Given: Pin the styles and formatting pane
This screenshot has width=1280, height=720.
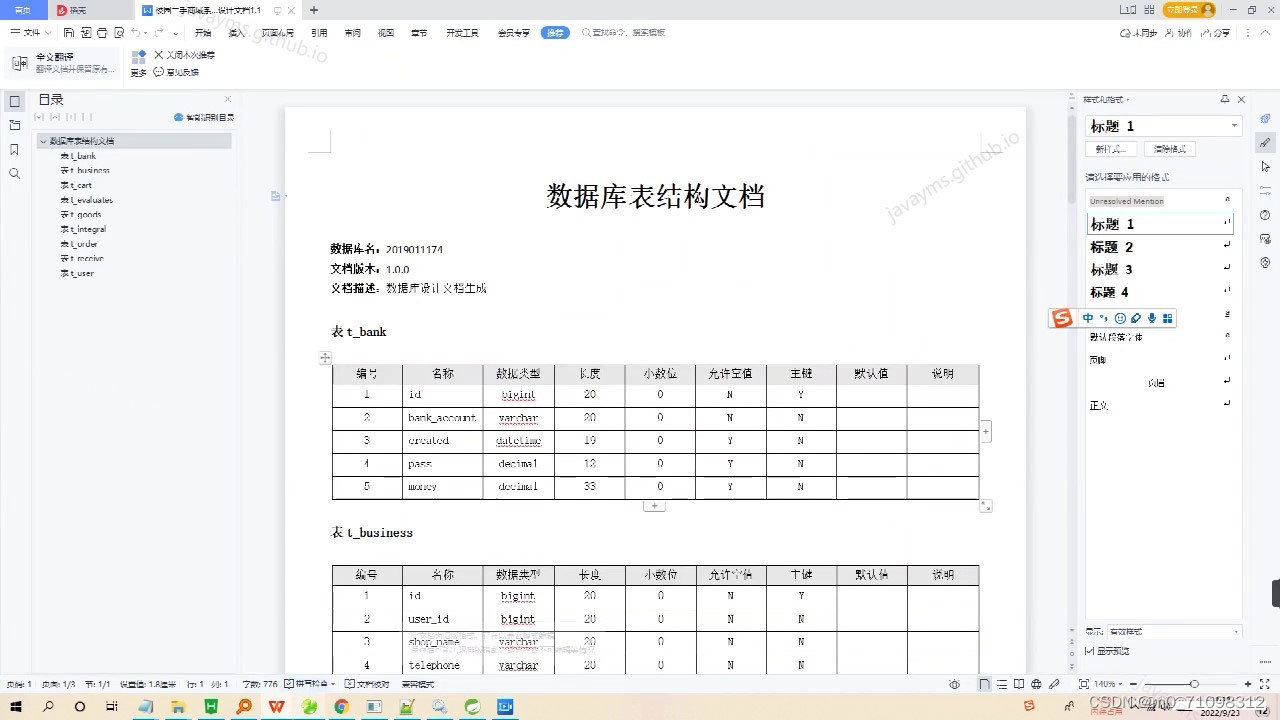Looking at the screenshot, I should click(x=1225, y=99).
